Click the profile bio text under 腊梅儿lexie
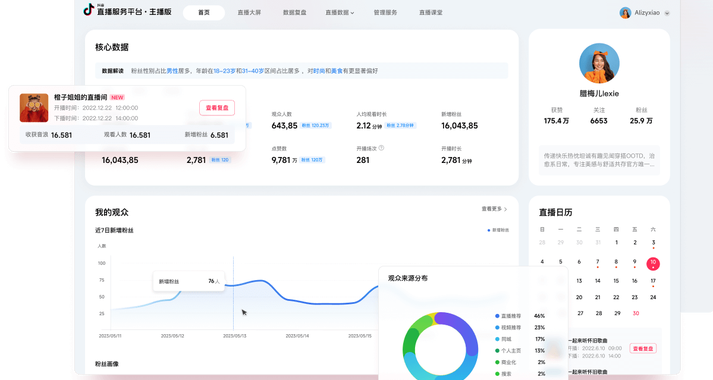The width and height of the screenshot is (713, 380). pyautogui.click(x=599, y=160)
